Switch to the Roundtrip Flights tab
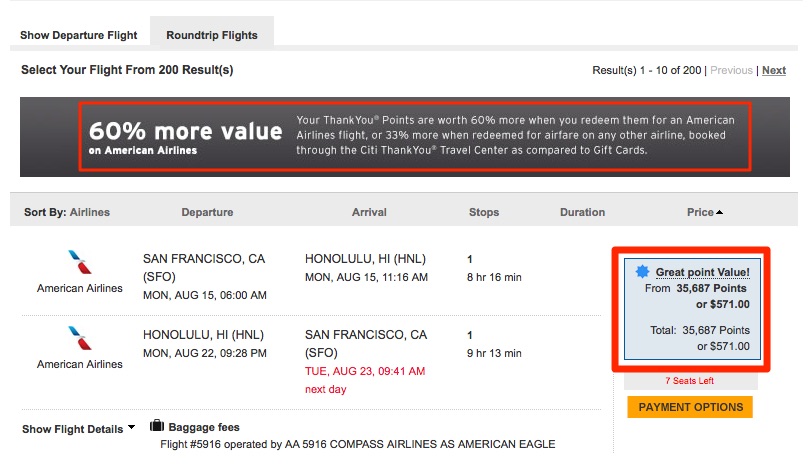Image resolution: width=810 pixels, height=470 pixels. 212,35
